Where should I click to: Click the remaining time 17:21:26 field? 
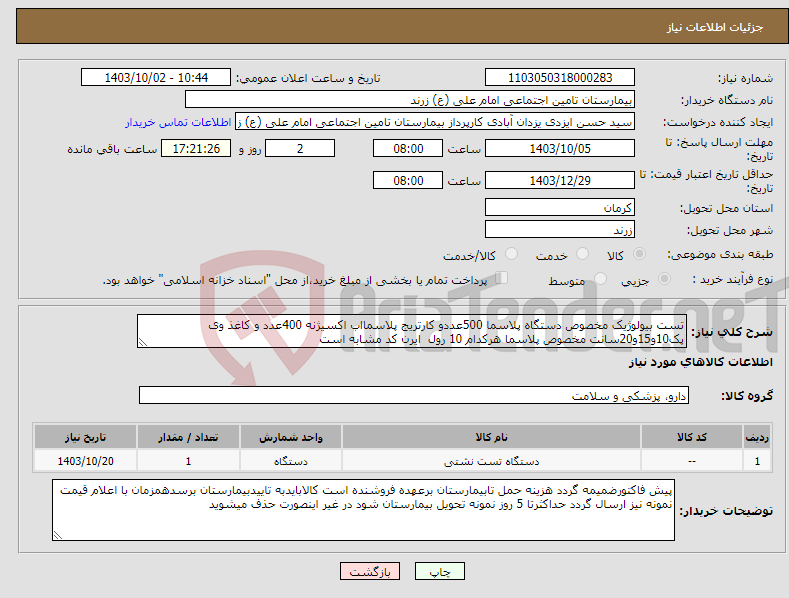point(196,148)
